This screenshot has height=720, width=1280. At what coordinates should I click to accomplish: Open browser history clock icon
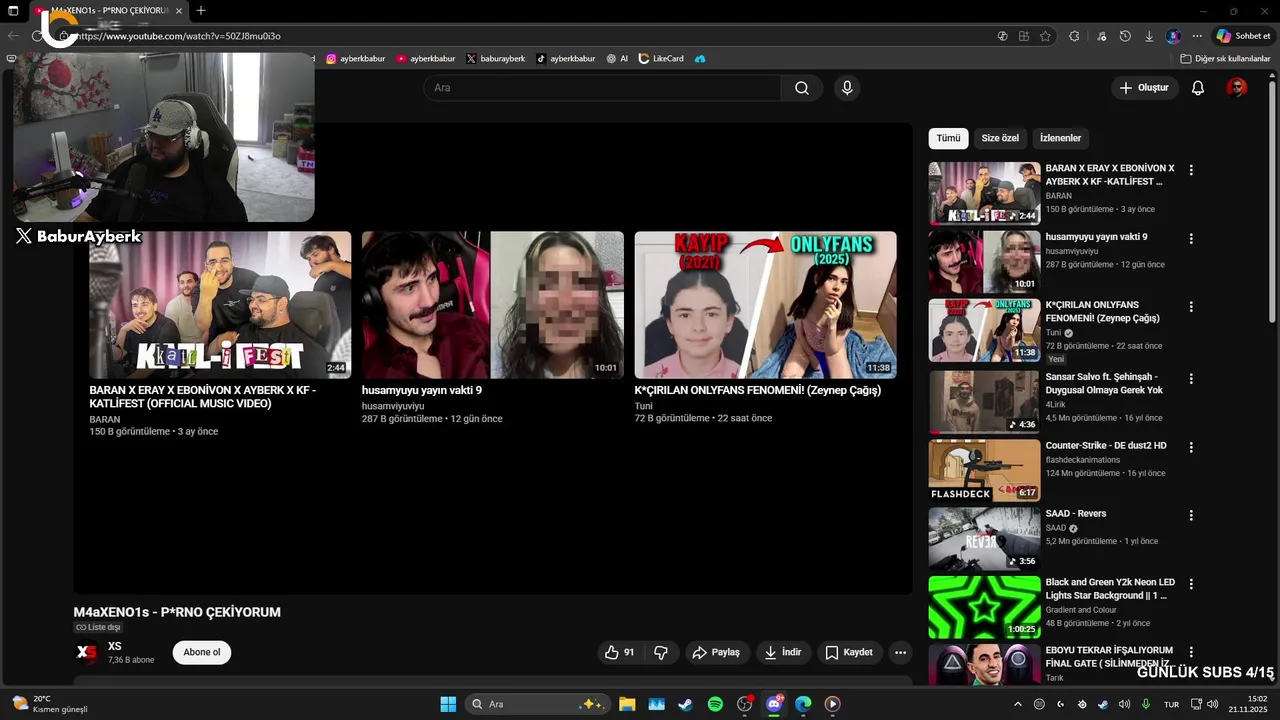pyautogui.click(x=1125, y=36)
